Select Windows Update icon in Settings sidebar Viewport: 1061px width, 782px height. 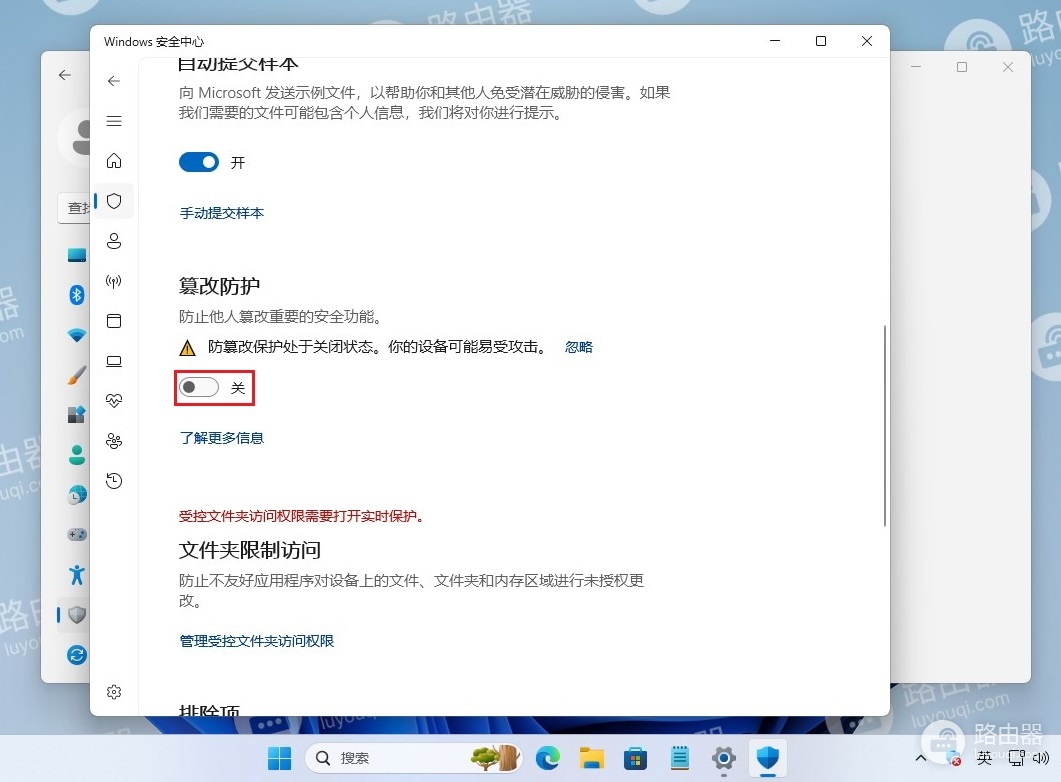click(x=76, y=655)
